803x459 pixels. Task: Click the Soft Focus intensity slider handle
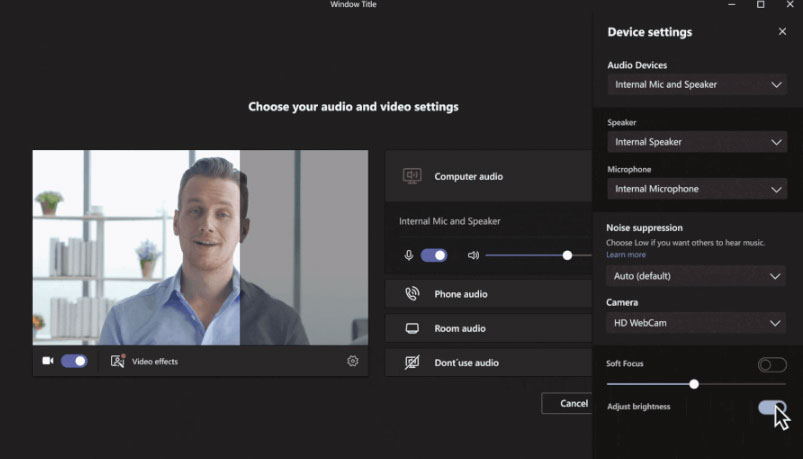(694, 384)
